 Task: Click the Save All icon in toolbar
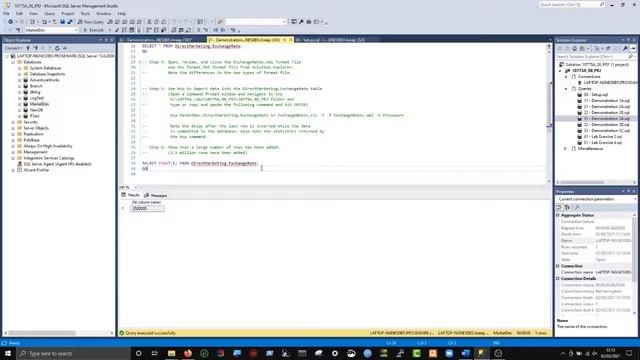(70, 22)
